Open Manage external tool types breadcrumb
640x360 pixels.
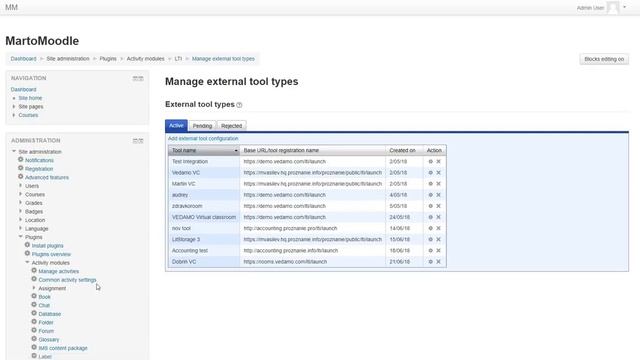click(x=223, y=59)
